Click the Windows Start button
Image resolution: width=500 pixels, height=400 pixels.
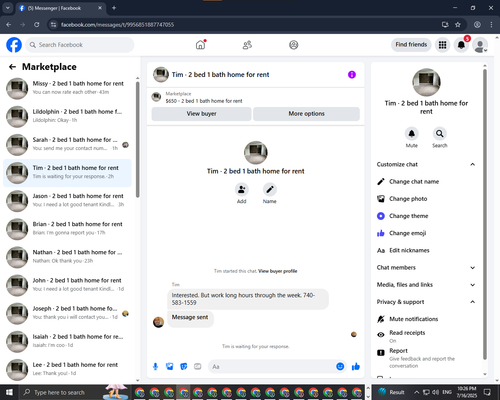(9, 392)
